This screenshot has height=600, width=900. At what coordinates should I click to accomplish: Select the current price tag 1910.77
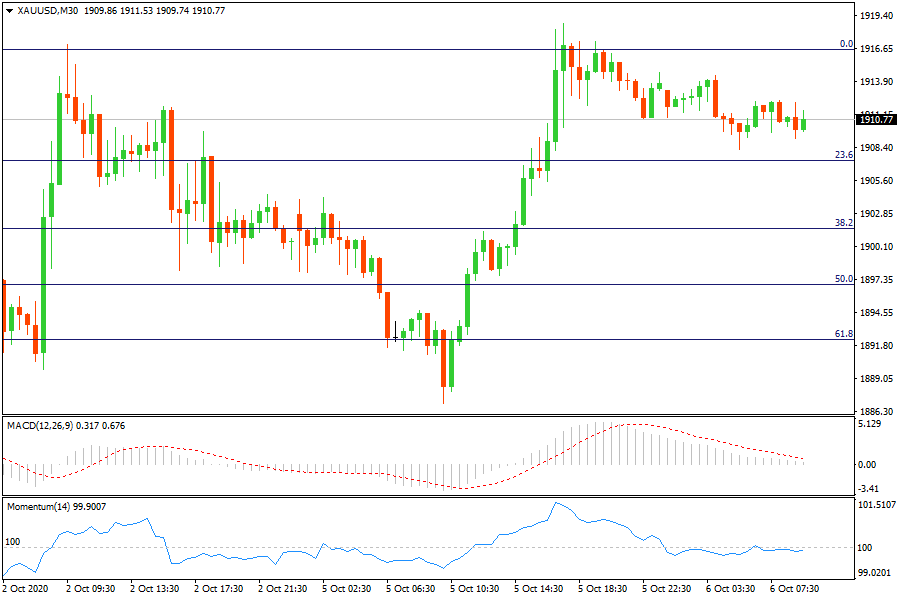[x=875, y=120]
